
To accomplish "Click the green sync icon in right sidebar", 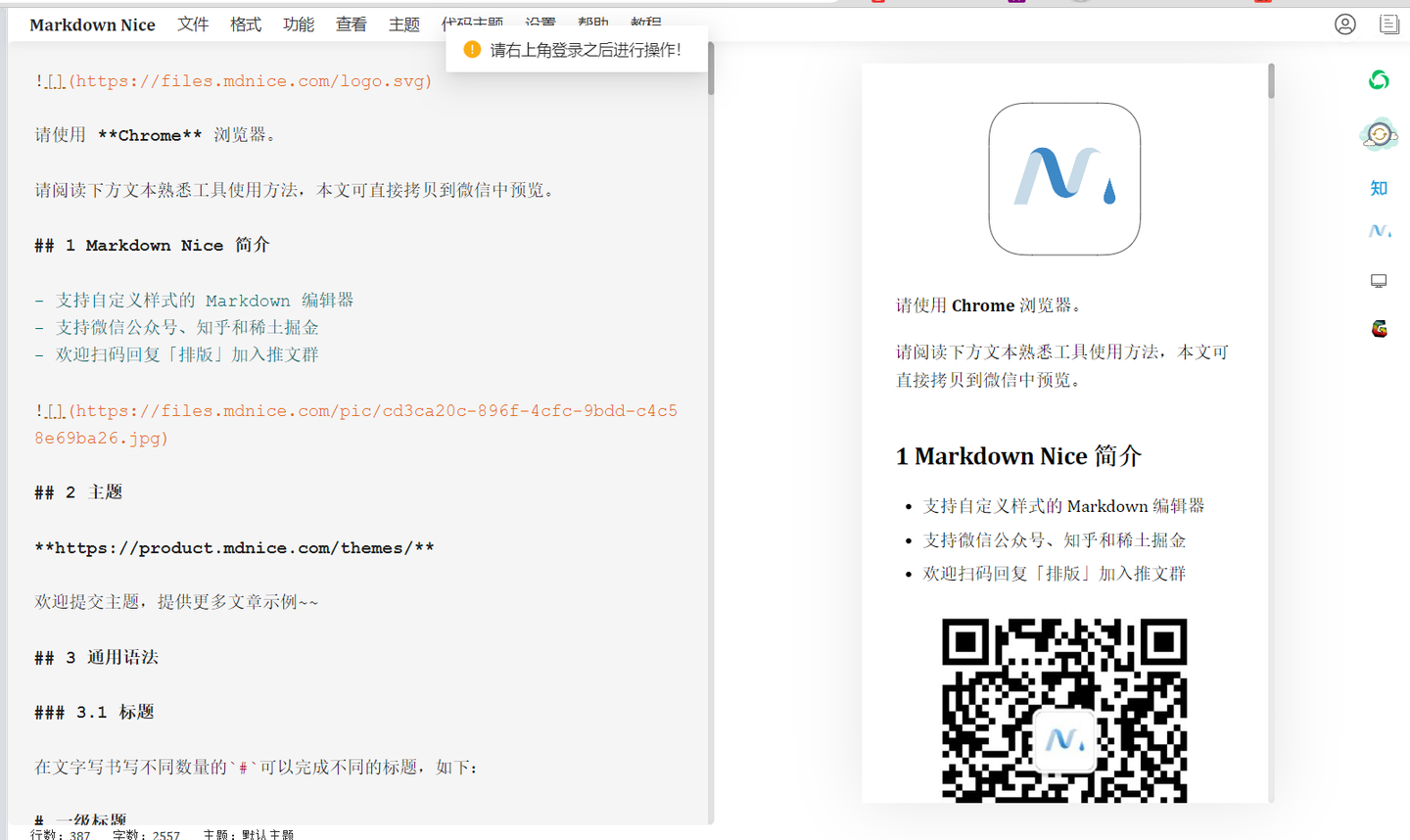I will (x=1379, y=80).
